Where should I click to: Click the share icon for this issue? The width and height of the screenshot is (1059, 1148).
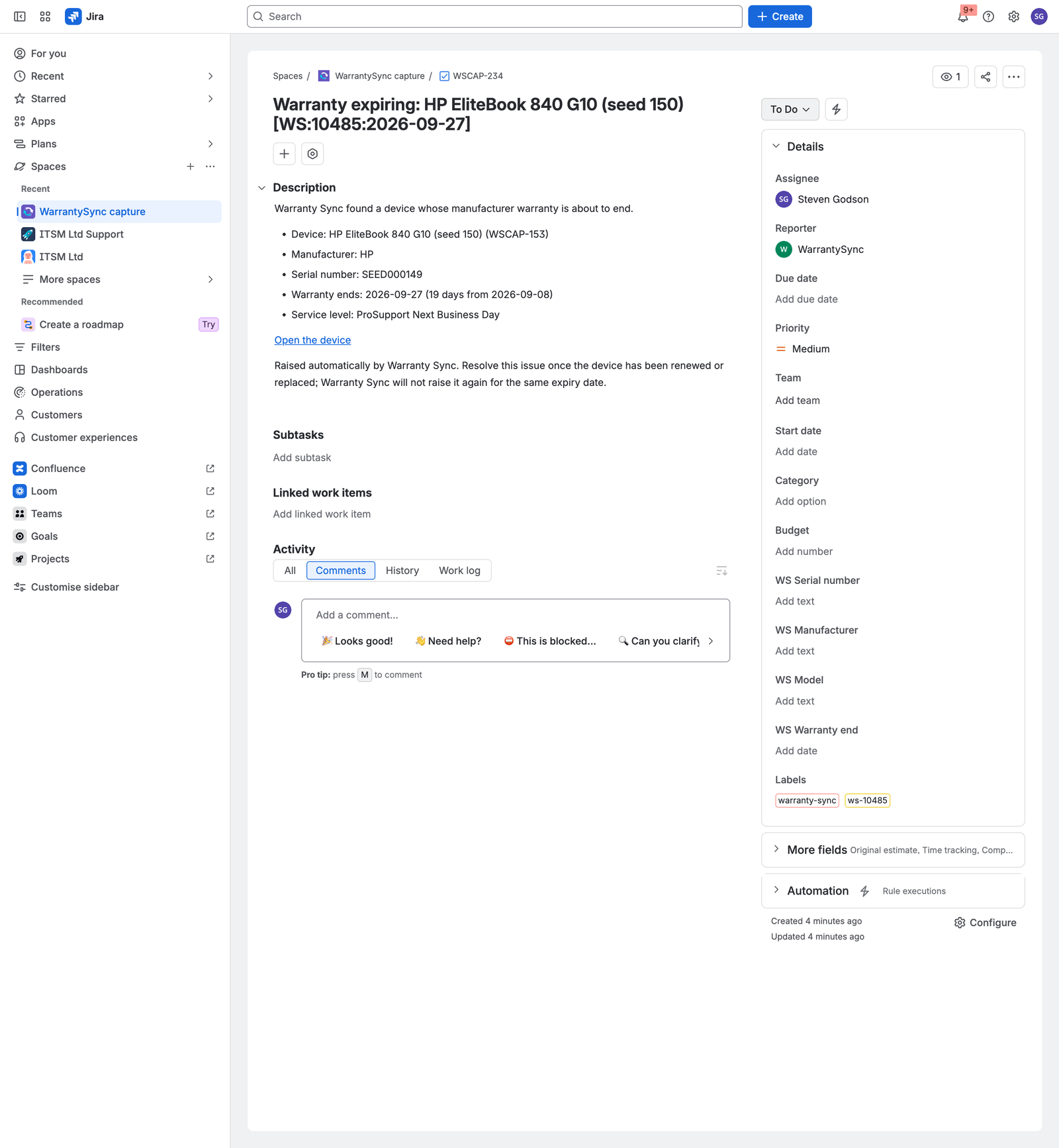(x=986, y=77)
